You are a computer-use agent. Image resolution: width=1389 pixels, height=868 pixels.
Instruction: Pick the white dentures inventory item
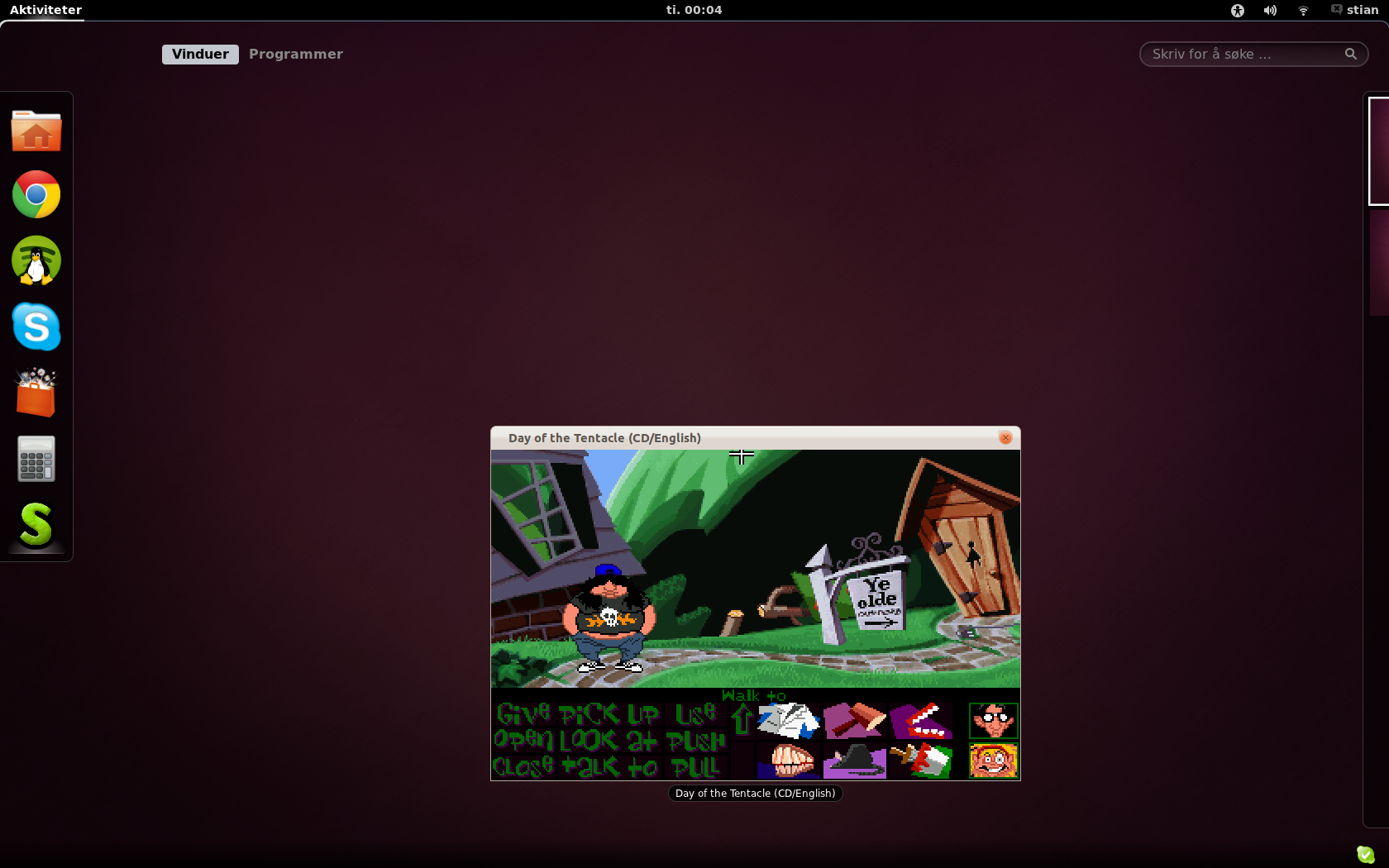(x=789, y=761)
